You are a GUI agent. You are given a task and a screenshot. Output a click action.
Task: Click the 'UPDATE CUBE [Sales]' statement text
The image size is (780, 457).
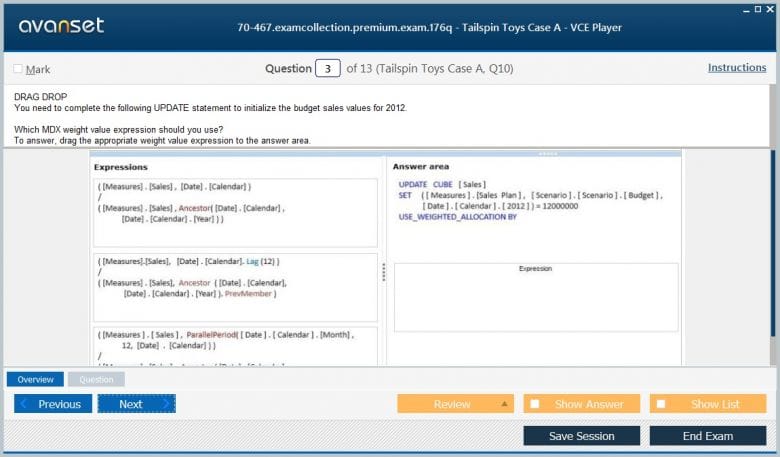tap(442, 184)
